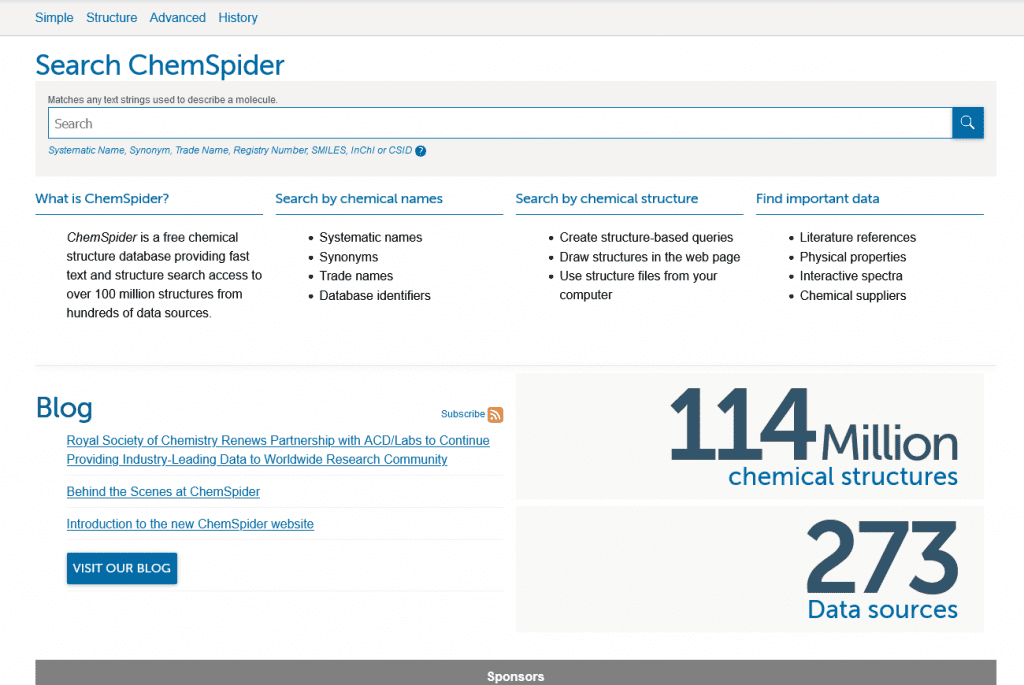
Task: Go to the History tab
Action: pyautogui.click(x=237, y=17)
